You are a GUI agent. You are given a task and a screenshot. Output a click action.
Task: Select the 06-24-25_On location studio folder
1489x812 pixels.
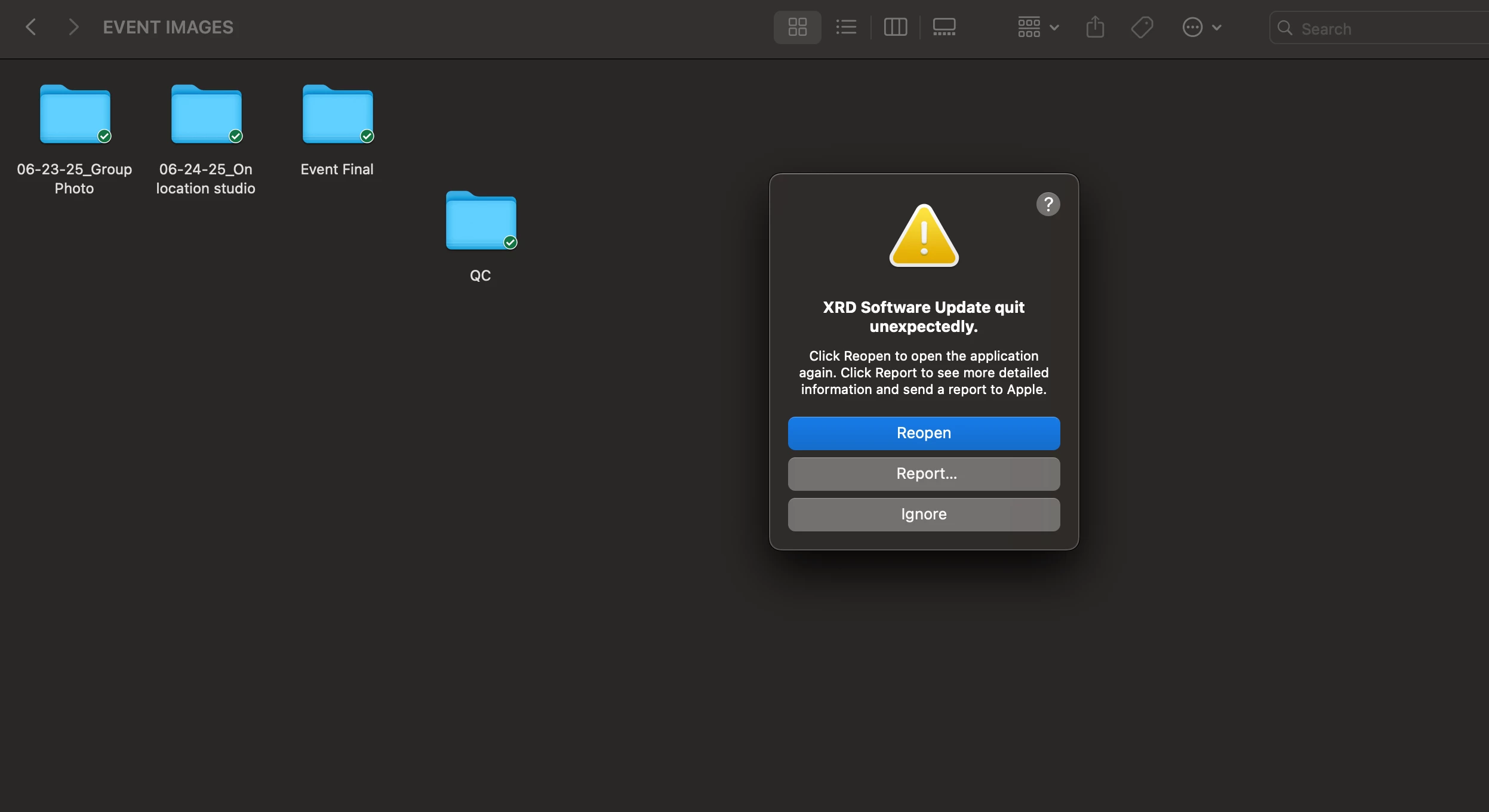pyautogui.click(x=206, y=115)
